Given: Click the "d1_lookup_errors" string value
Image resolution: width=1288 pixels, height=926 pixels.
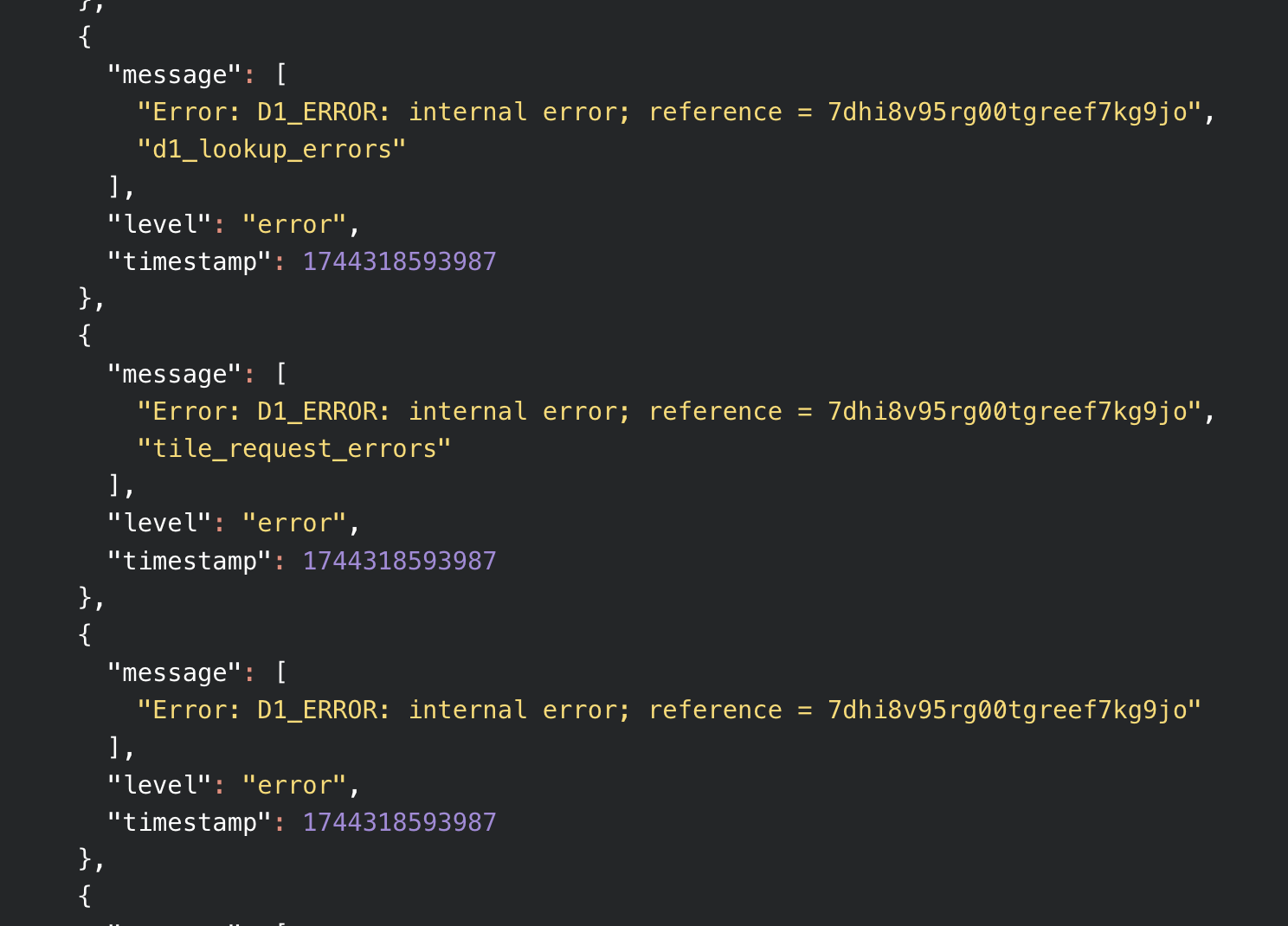Looking at the screenshot, I should pyautogui.click(x=271, y=149).
